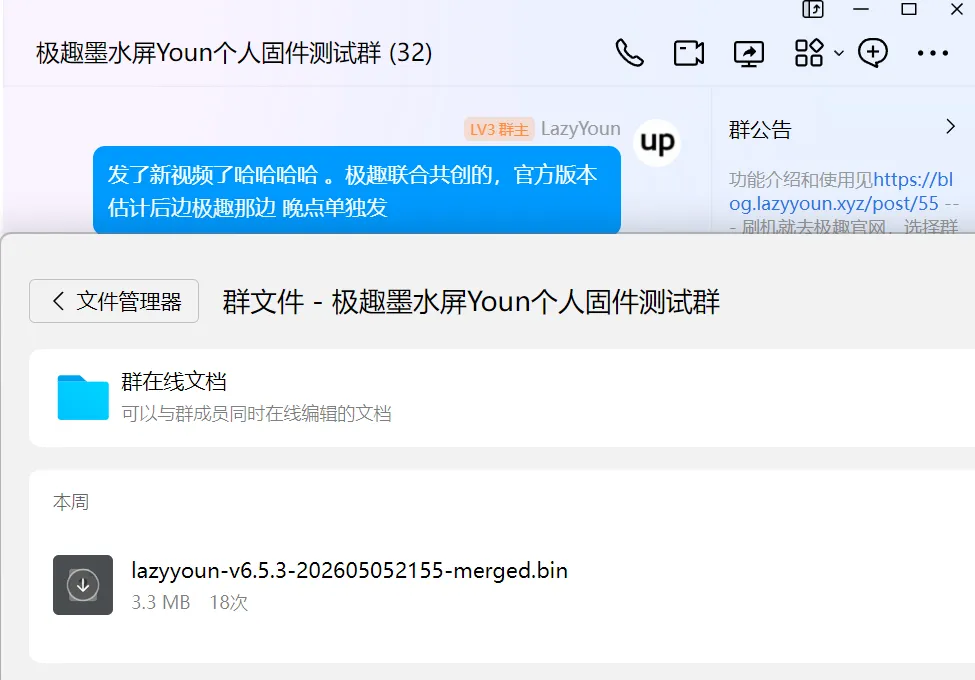The height and width of the screenshot is (680, 975).
Task: Select the LazyYoun sender name
Action: [x=580, y=129]
